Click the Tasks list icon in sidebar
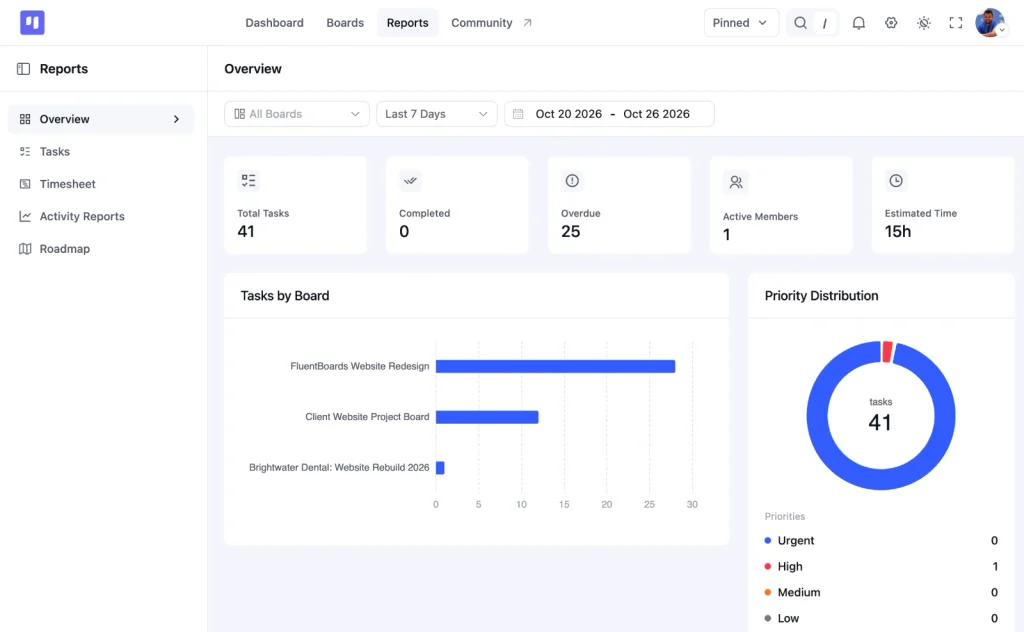Screen dimensions: 1024x632 pyautogui.click(x=25, y=151)
